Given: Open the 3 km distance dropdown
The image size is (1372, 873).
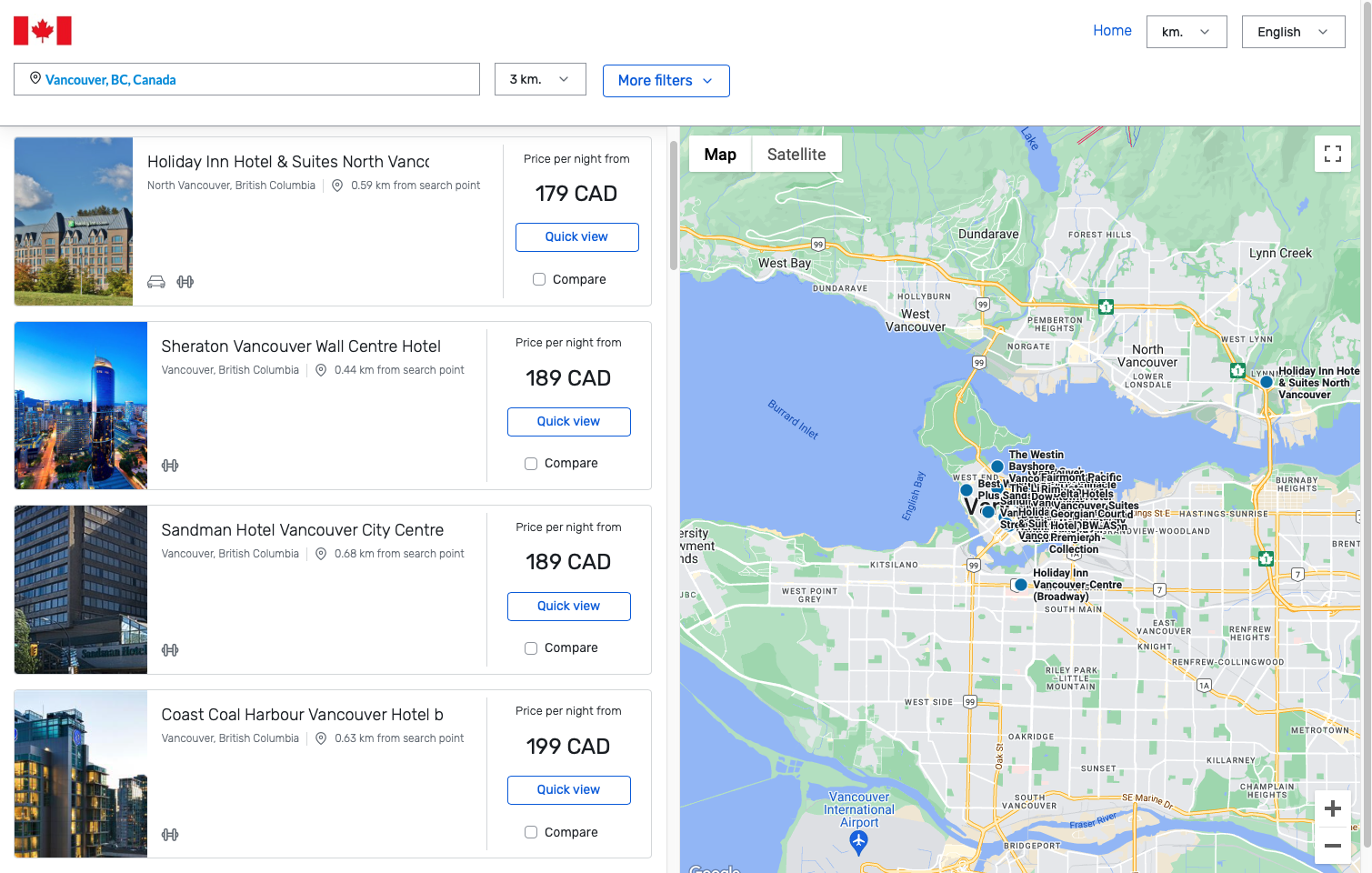Looking at the screenshot, I should pos(540,79).
